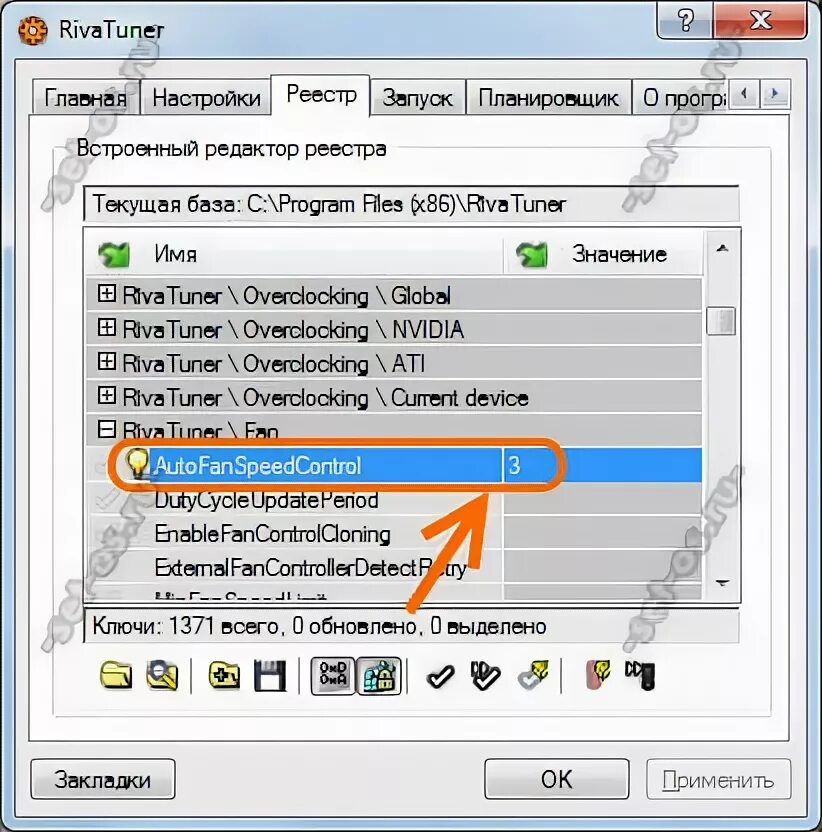This screenshot has height=832, width=822.
Task: Click the open database folder icon
Action: coord(116,675)
